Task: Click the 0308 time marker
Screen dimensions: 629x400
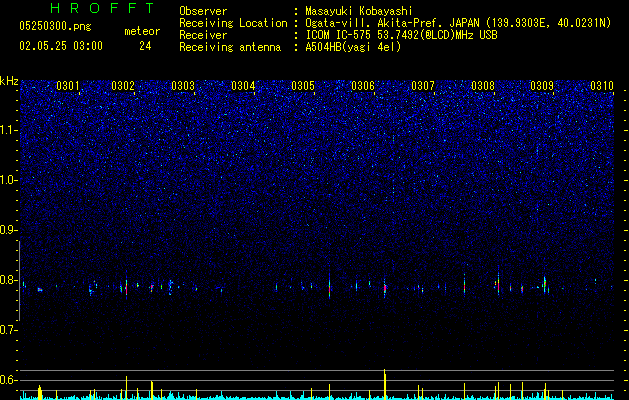Action: pyautogui.click(x=483, y=86)
